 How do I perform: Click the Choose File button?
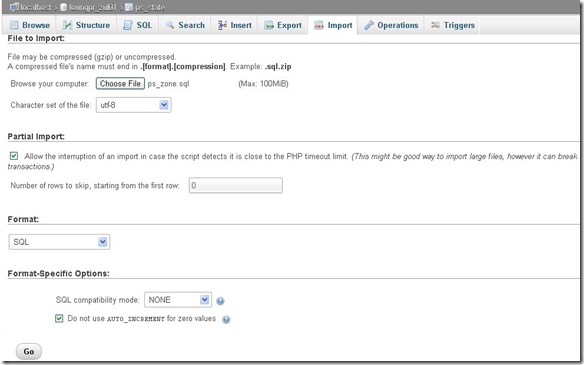coord(120,83)
